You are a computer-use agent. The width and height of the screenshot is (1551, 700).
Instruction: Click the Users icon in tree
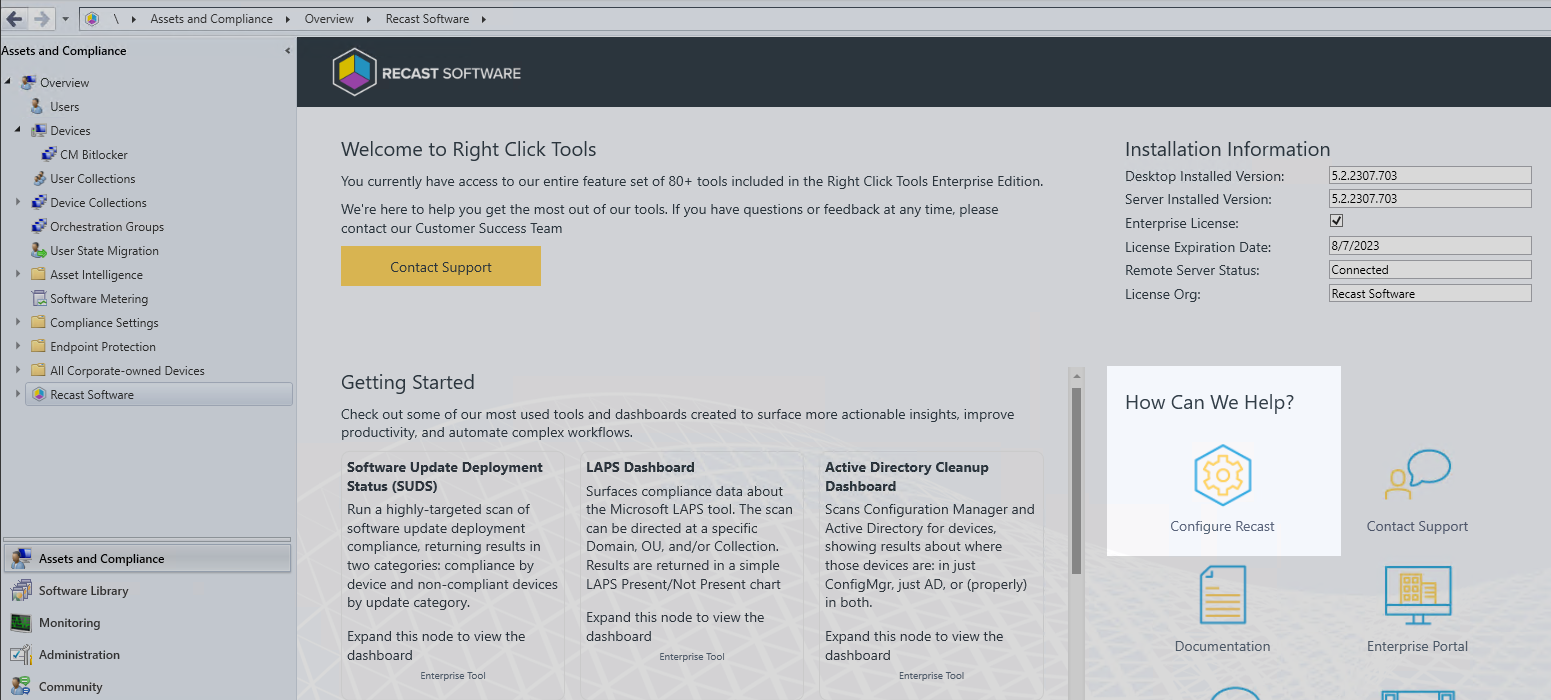(x=38, y=107)
